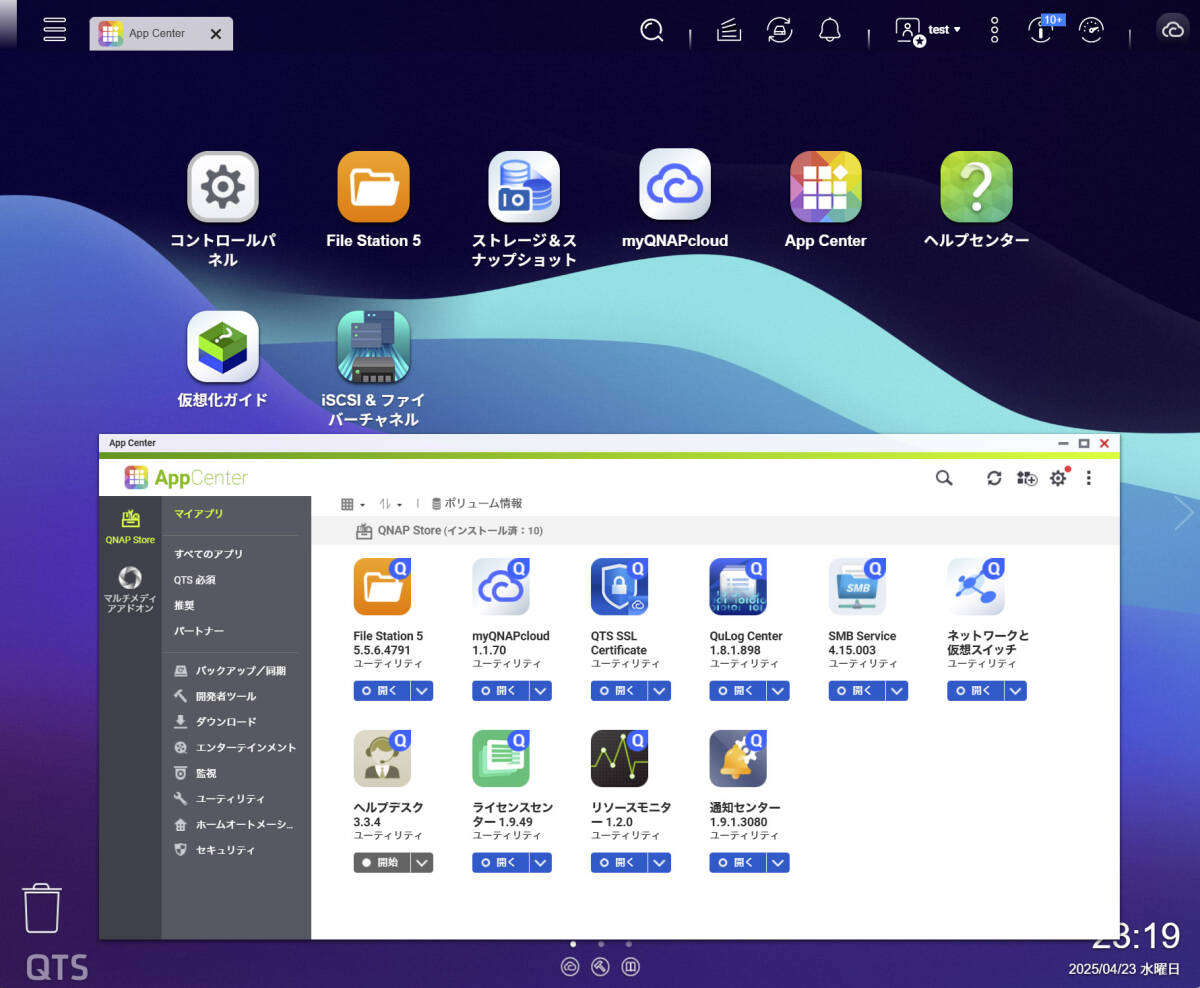Viewport: 1200px width, 988px height.
Task: Expand QuLog Center action dropdown arrow
Action: [779, 690]
